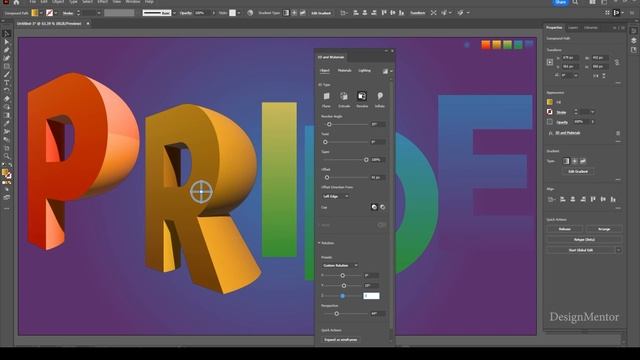The height and width of the screenshot is (360, 640).
Task: Open the Offset Direction From 'Left Edge' dropdown
Action: pyautogui.click(x=336, y=196)
